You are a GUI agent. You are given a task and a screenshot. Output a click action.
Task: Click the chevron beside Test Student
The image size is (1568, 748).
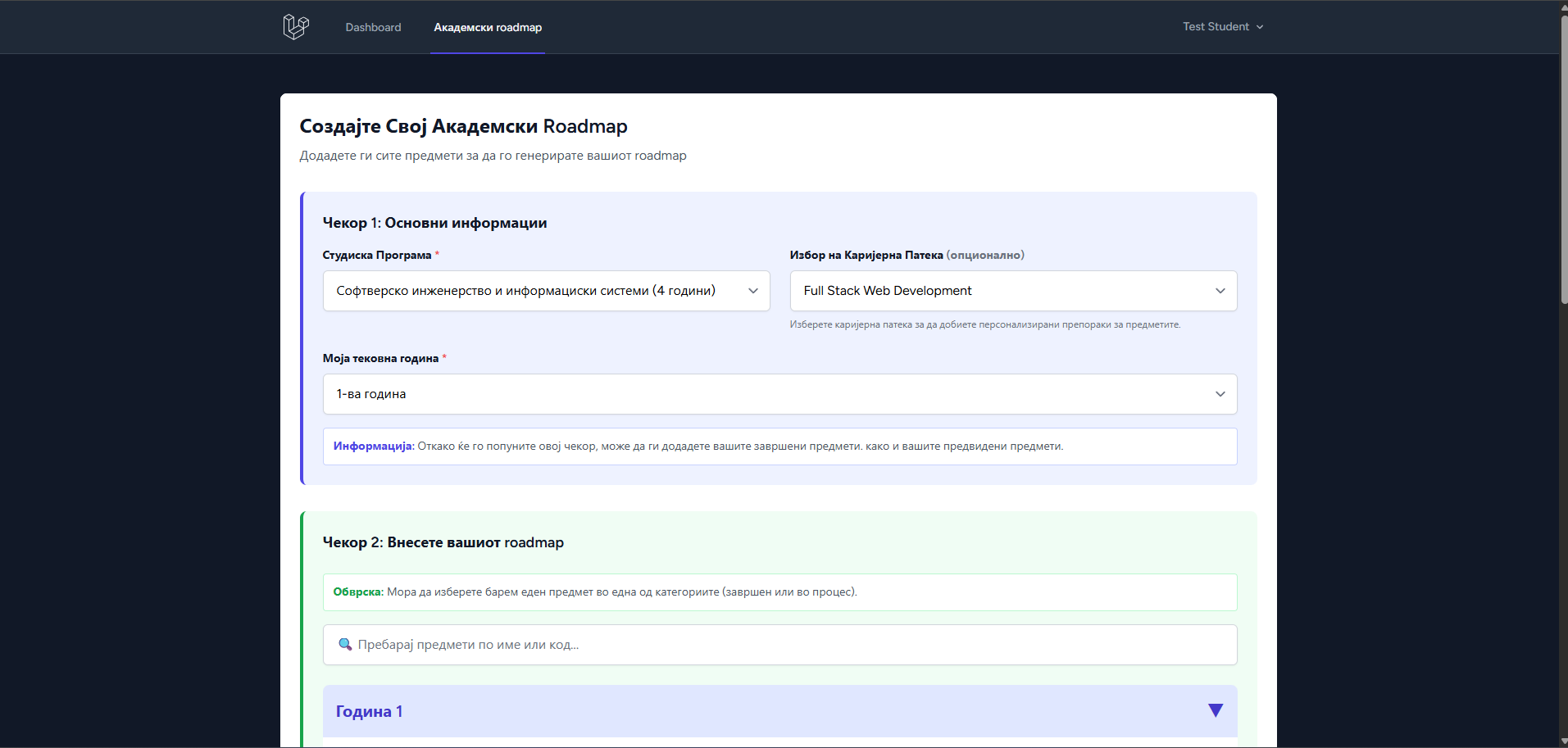pos(1260,27)
